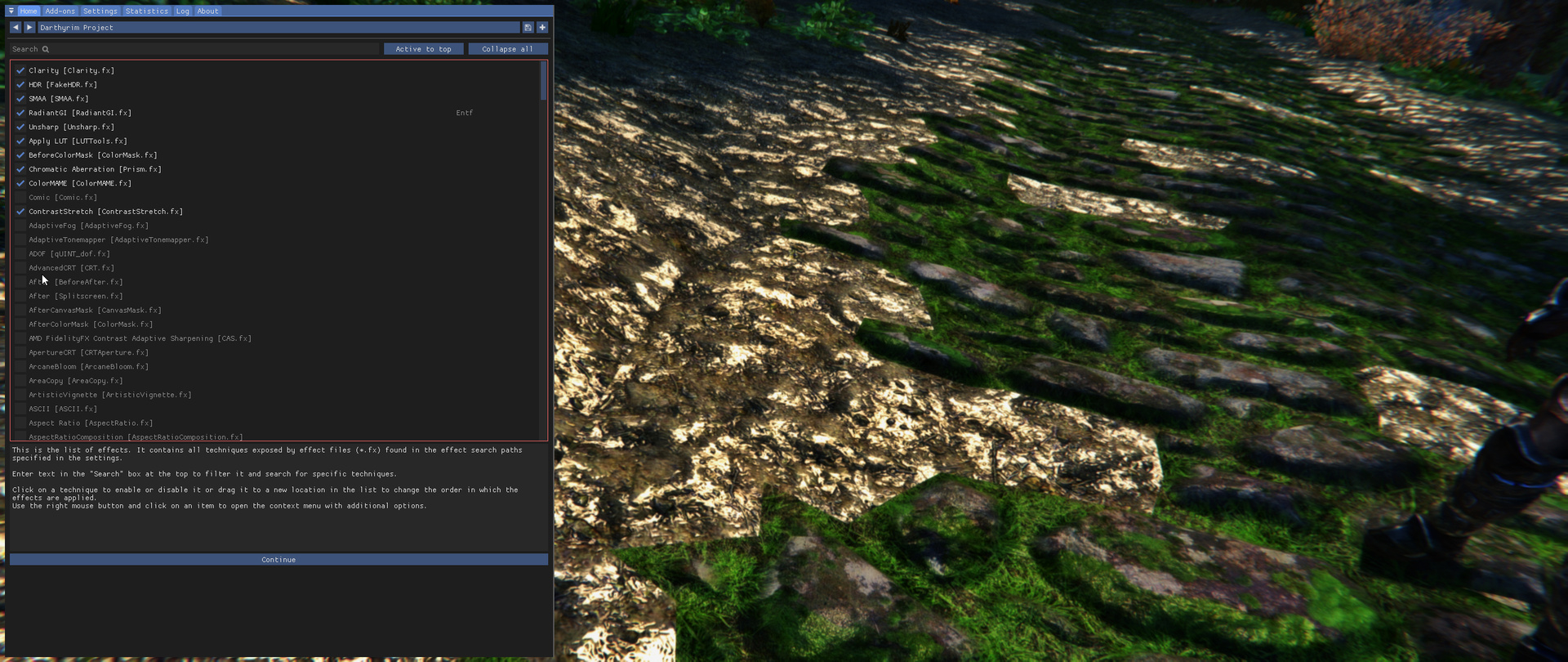Click the magnifier icon in the search box
This screenshot has height=662, width=1568.
coord(46,49)
